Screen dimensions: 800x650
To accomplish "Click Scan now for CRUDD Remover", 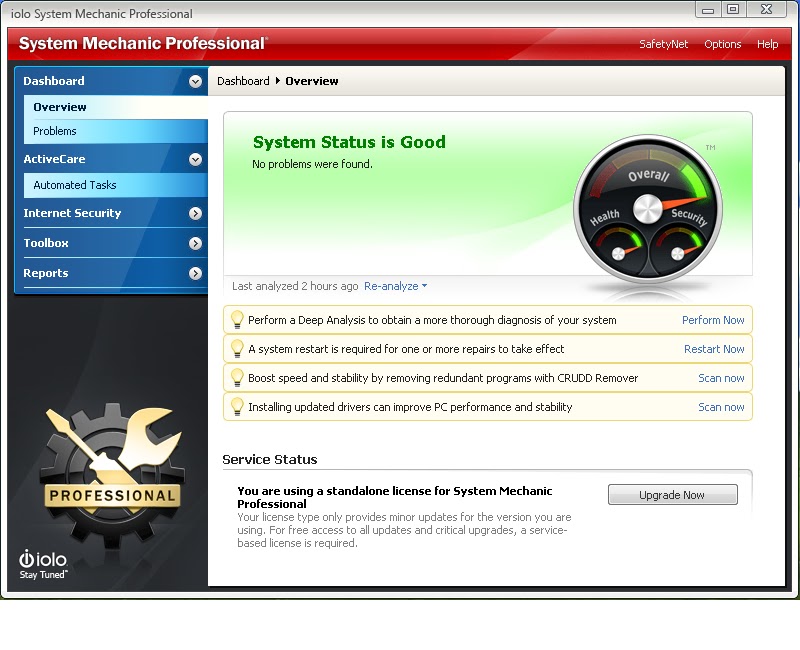I will coord(721,378).
